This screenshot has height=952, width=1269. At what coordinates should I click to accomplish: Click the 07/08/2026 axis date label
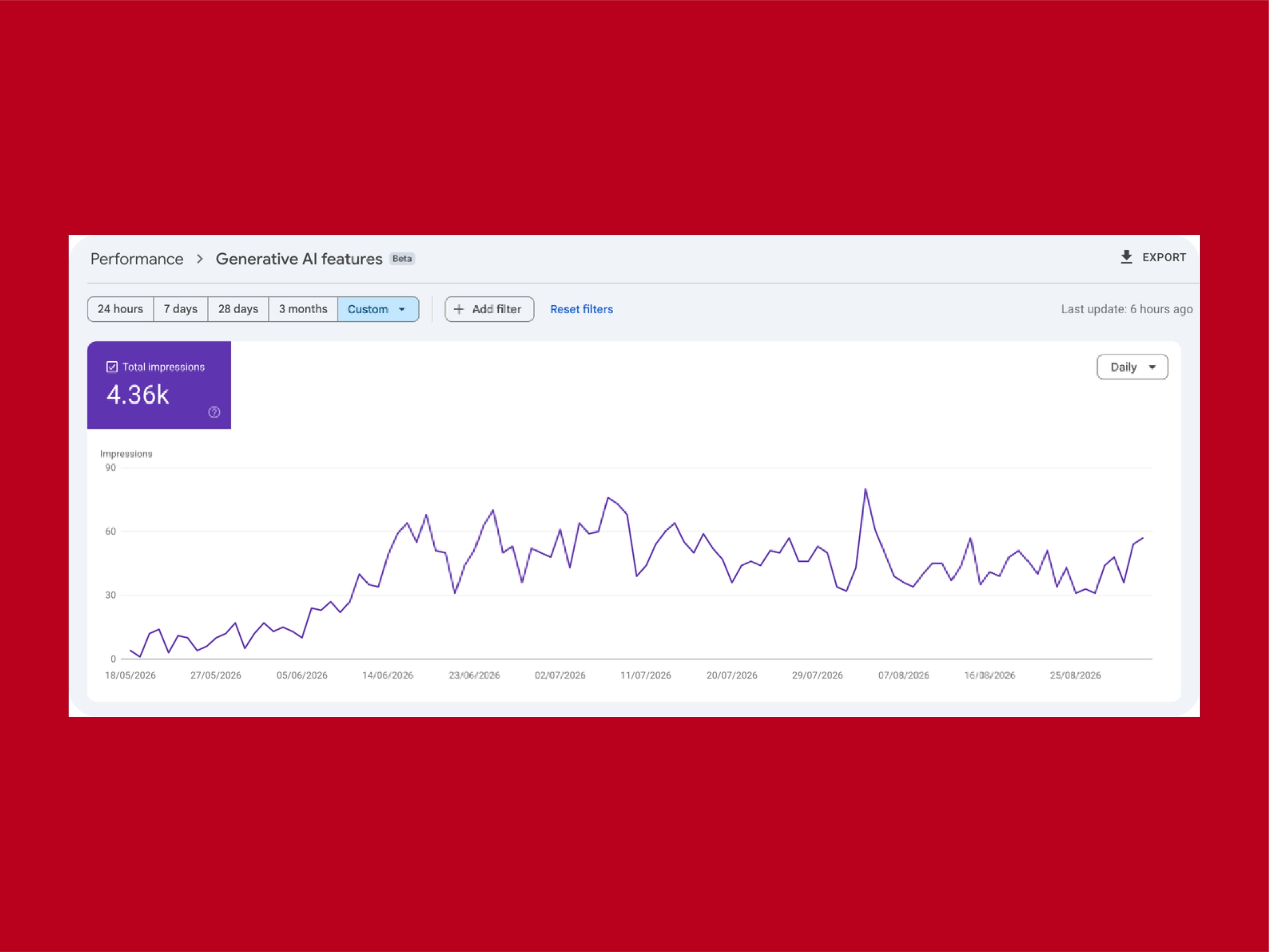tap(903, 675)
